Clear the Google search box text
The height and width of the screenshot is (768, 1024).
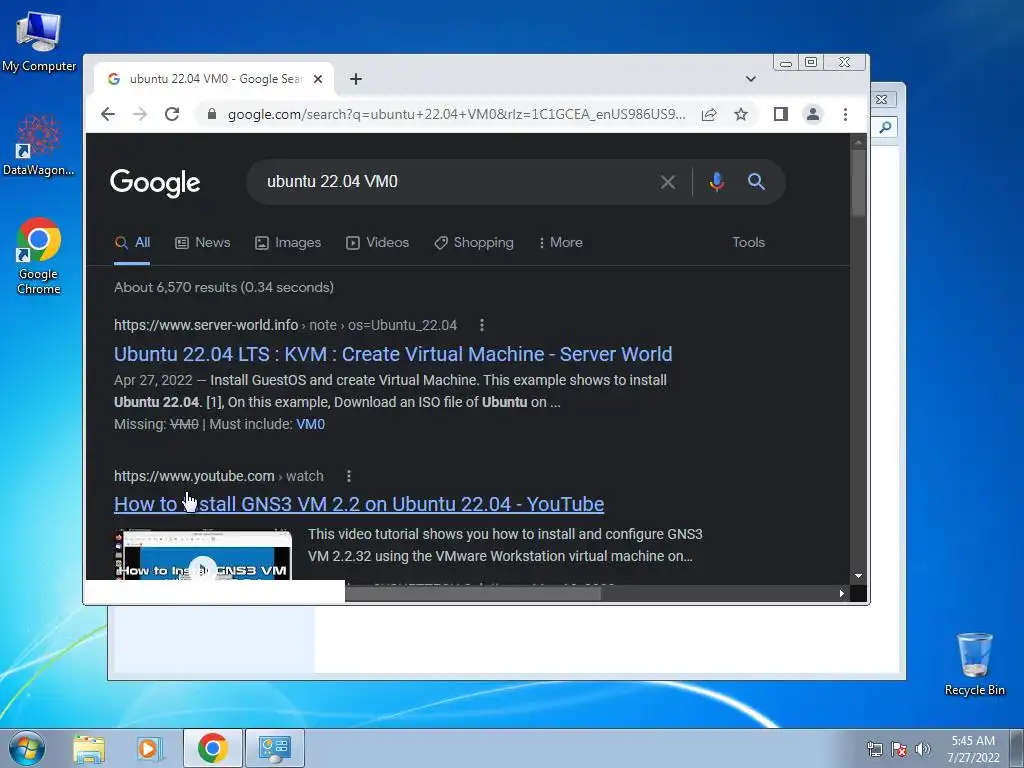[667, 182]
